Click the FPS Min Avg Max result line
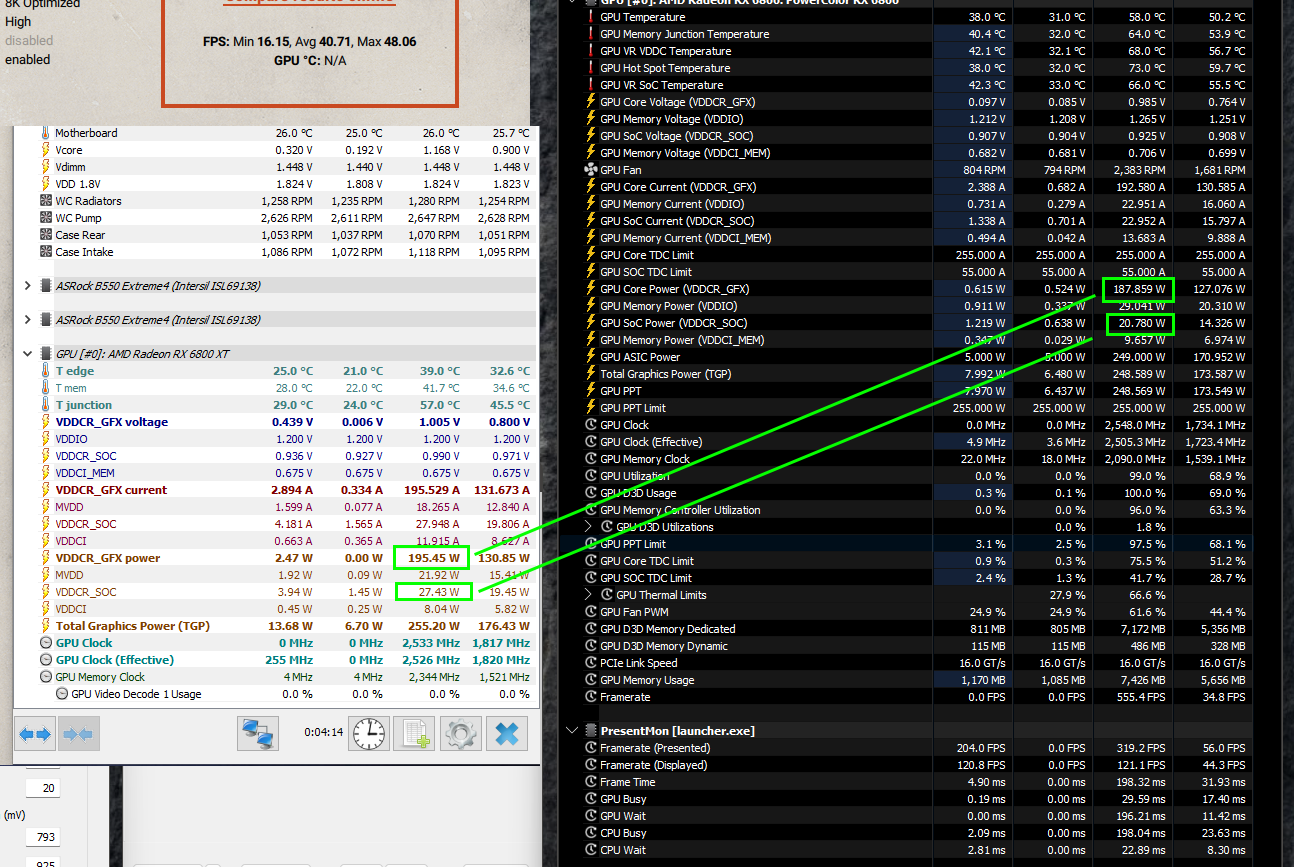Viewport: 1294px width, 867px height. [309, 42]
